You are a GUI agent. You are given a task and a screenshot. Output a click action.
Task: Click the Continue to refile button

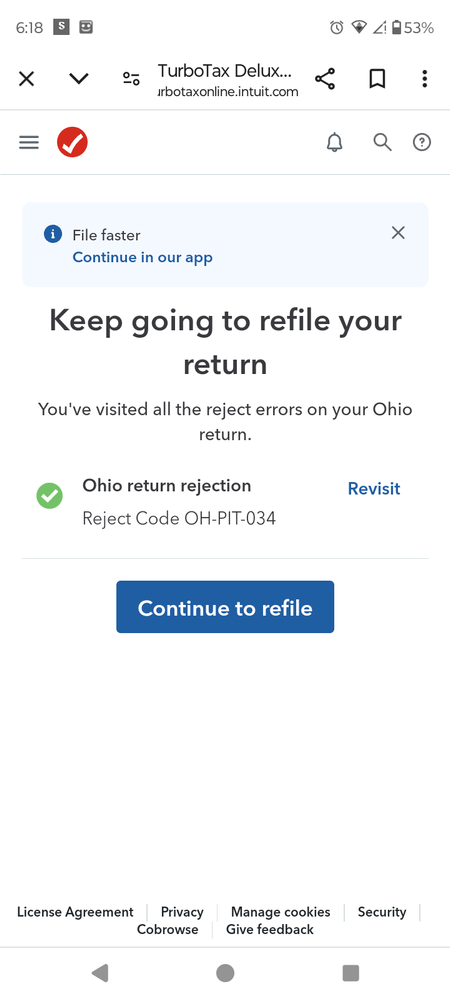[x=225, y=607]
